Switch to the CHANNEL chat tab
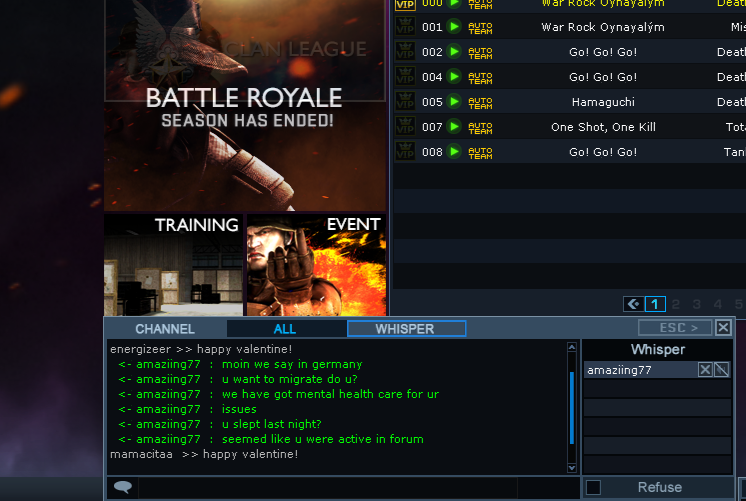 click(165, 329)
